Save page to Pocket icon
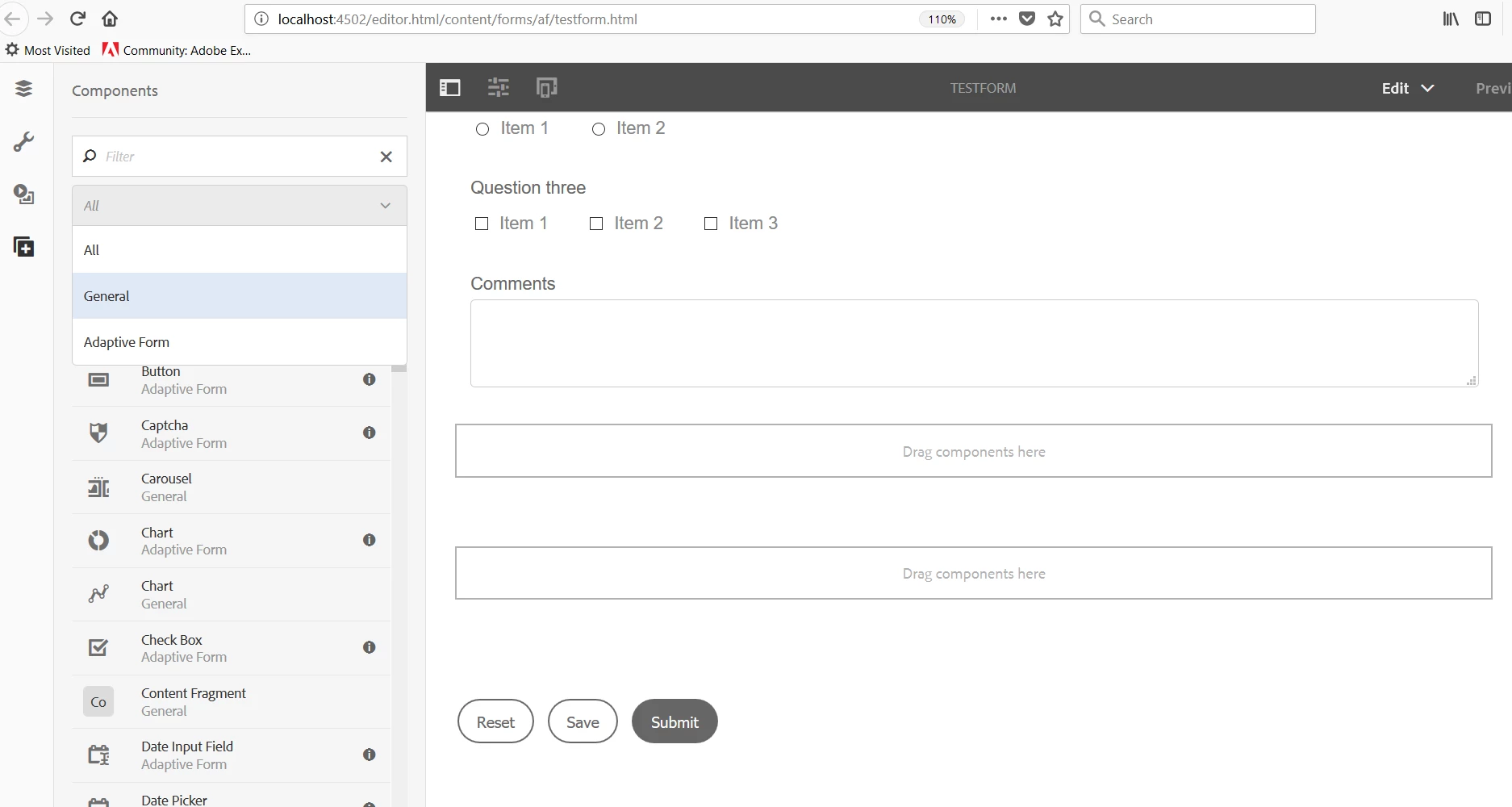 (1027, 19)
